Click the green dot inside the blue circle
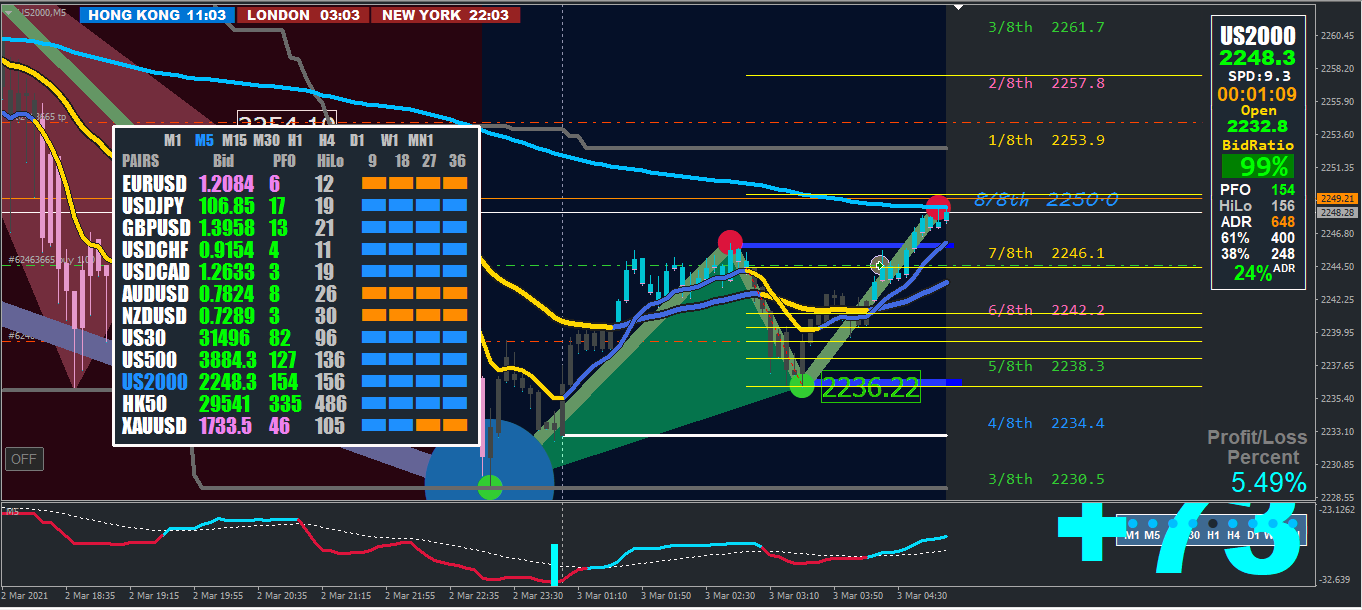Screen dimensions: 1362x610 [490, 488]
